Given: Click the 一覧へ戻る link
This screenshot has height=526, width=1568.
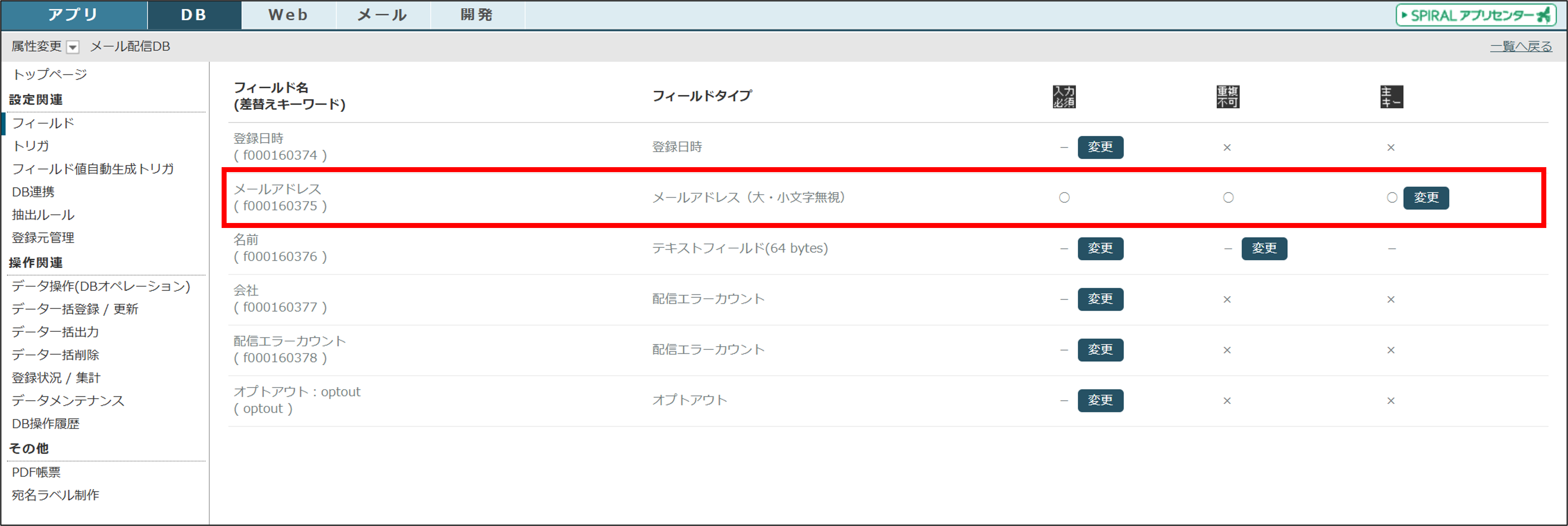Looking at the screenshot, I should (1521, 46).
